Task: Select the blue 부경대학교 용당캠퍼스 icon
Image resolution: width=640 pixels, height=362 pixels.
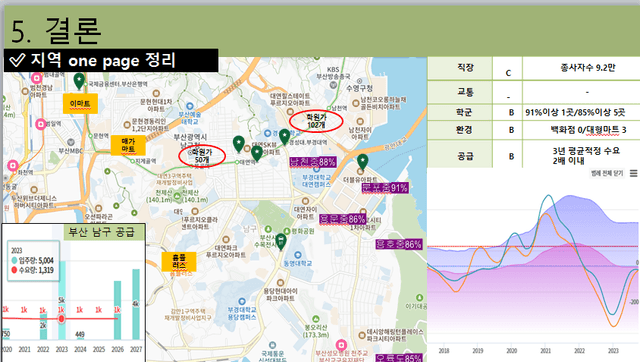Action: tap(242, 302)
